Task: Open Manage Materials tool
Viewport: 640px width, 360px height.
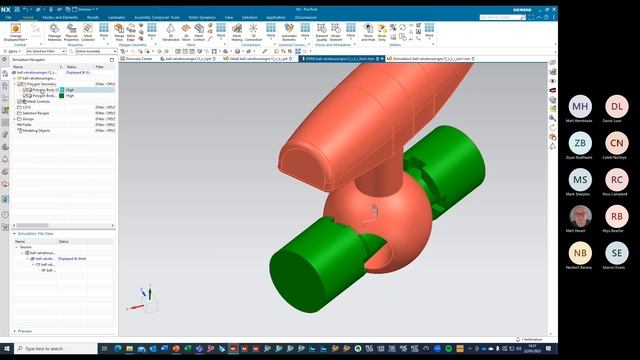Action: pos(54,32)
